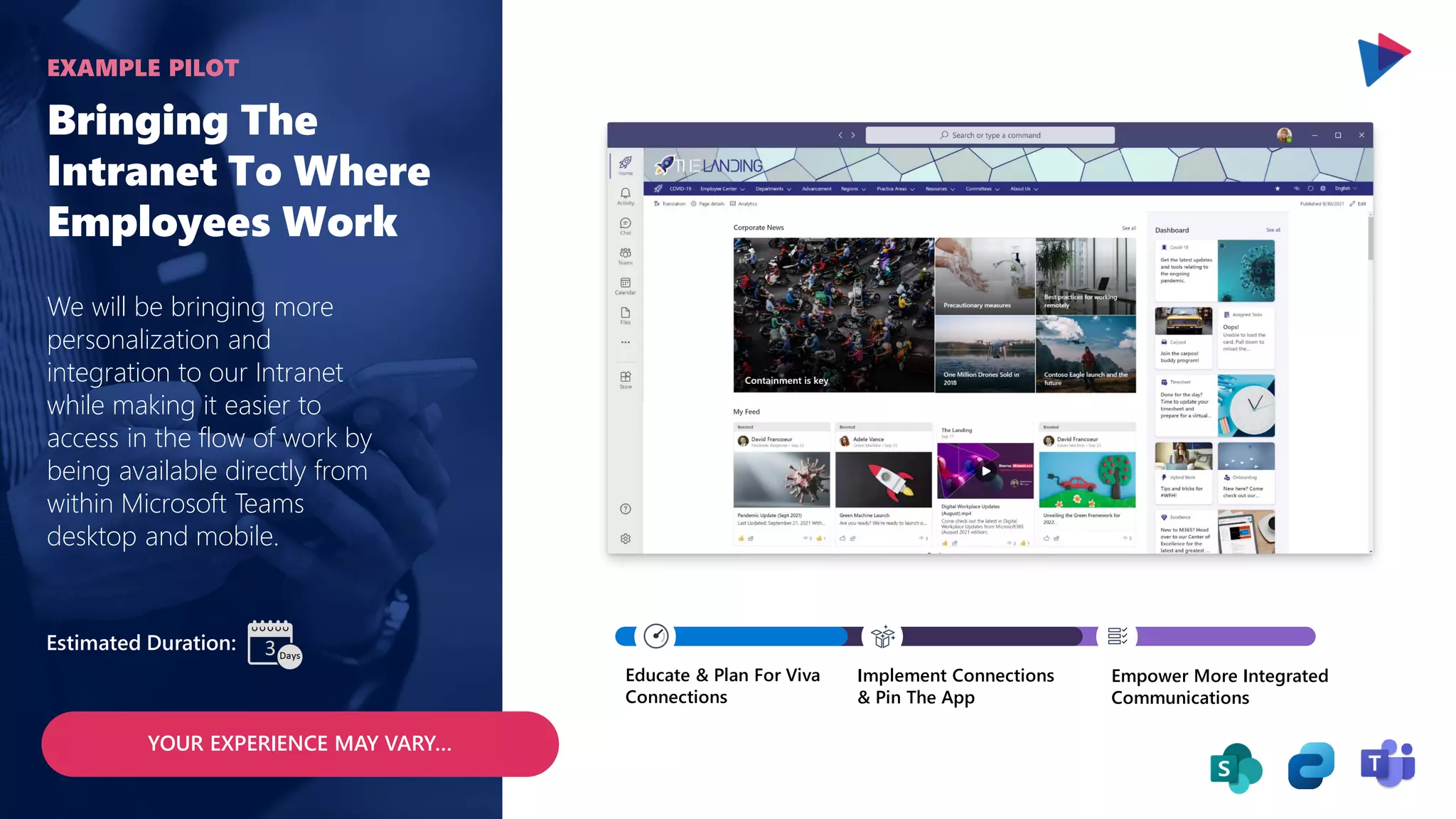The width and height of the screenshot is (1456, 819).
Task: Click the YOUR EXPERIENCE MAY VARY button
Action: tap(300, 744)
